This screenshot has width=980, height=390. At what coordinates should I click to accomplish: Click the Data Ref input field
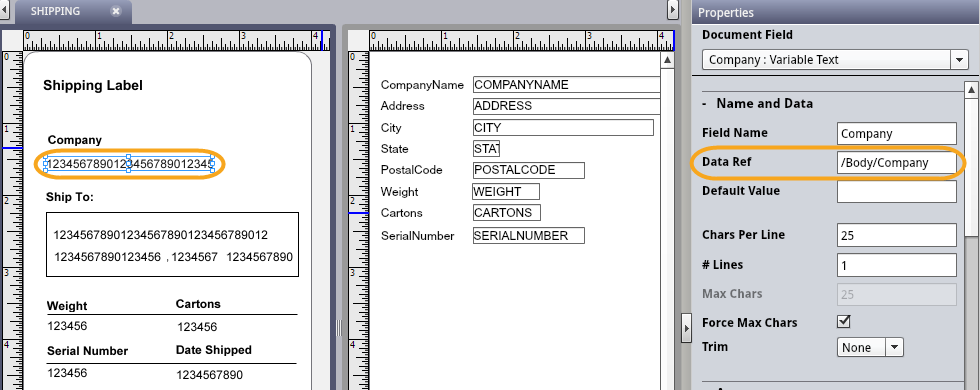coord(897,162)
